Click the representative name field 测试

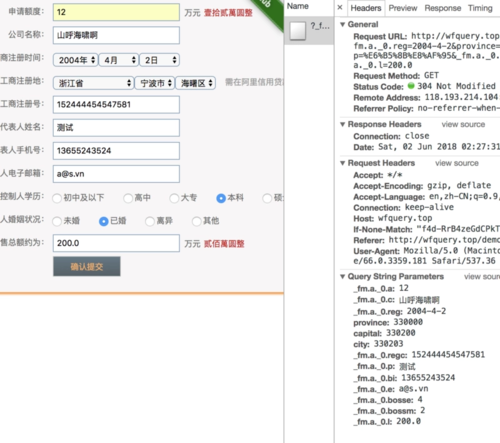pyautogui.click(x=116, y=128)
